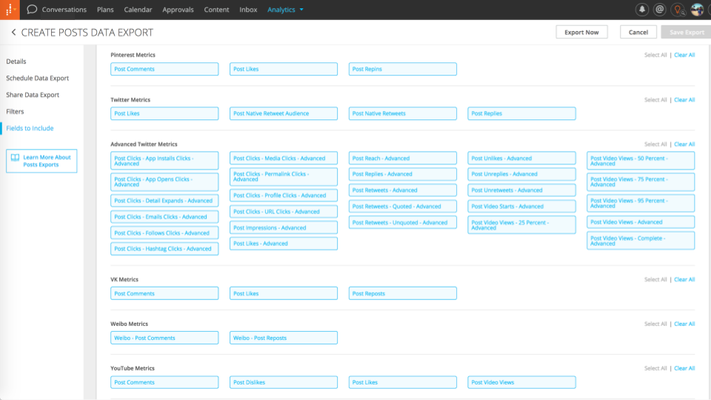Toggle Post Video Views - 25 Percent field
Image resolution: width=711 pixels, height=400 pixels.
521,225
